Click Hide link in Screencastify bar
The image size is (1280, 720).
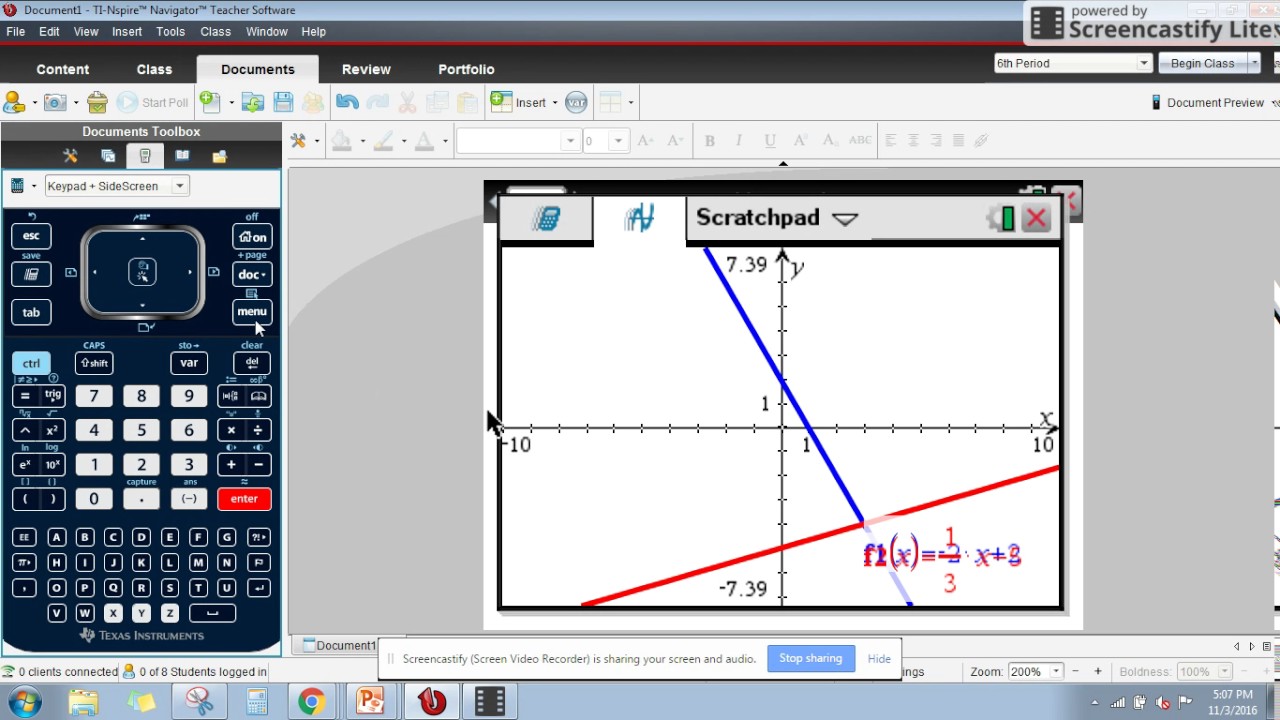pyautogui.click(x=879, y=658)
